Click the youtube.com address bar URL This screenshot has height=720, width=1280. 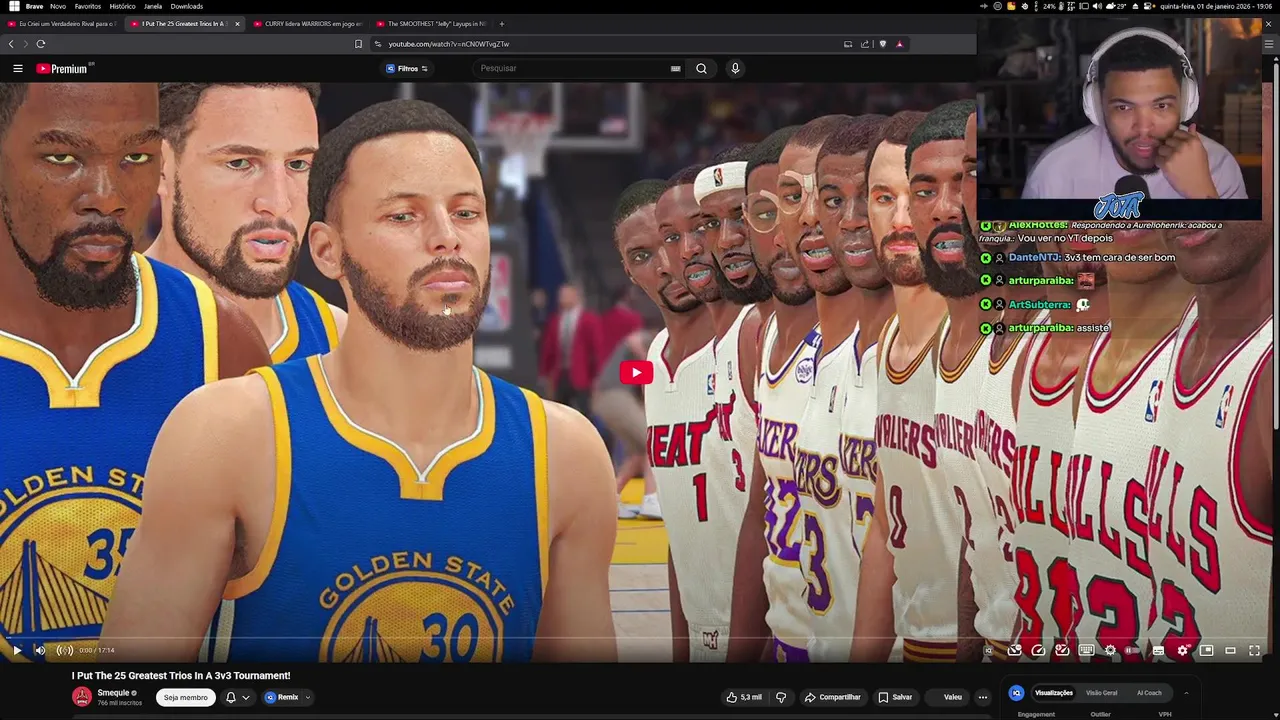(449, 44)
